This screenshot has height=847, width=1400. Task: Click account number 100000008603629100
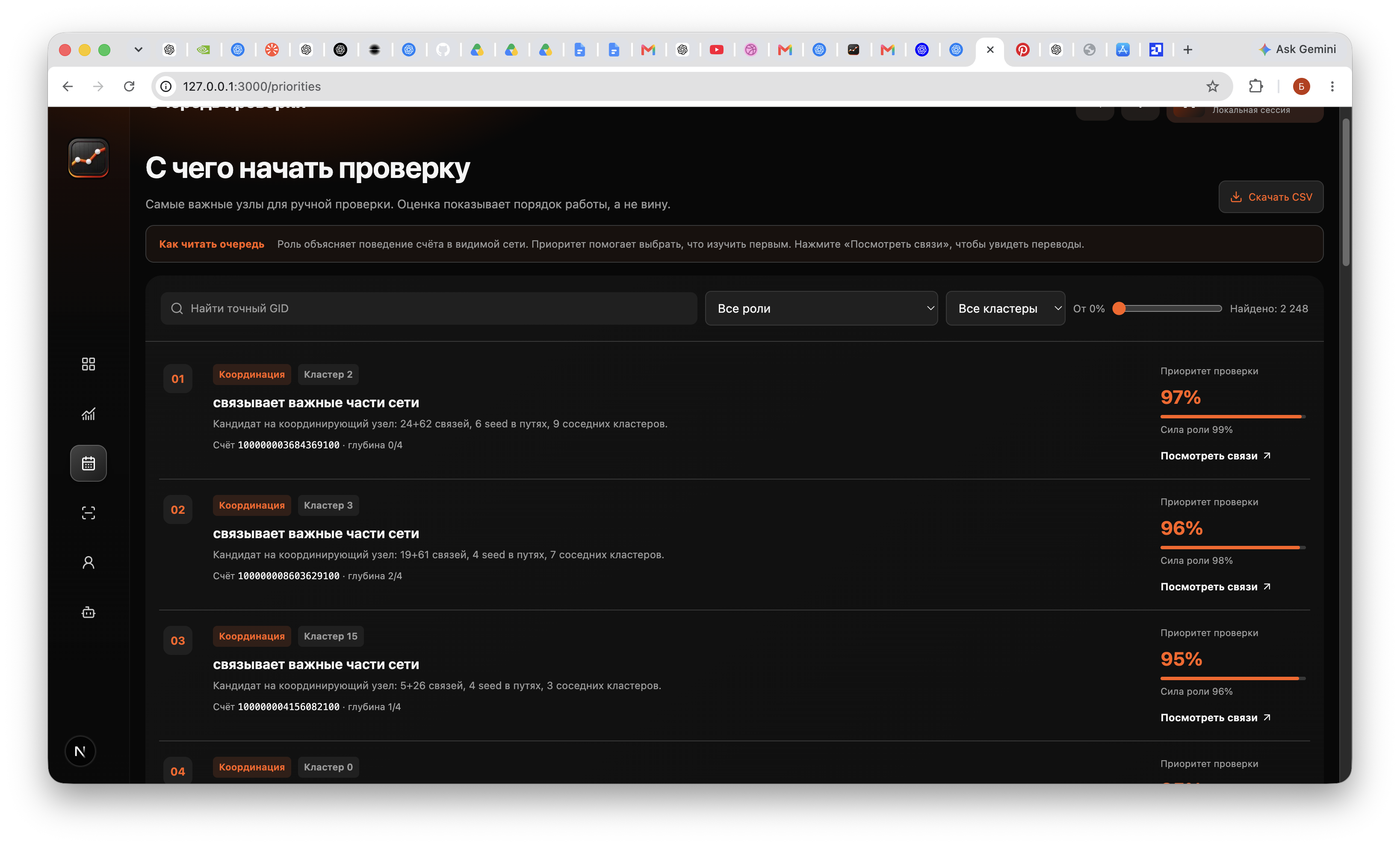click(x=288, y=576)
